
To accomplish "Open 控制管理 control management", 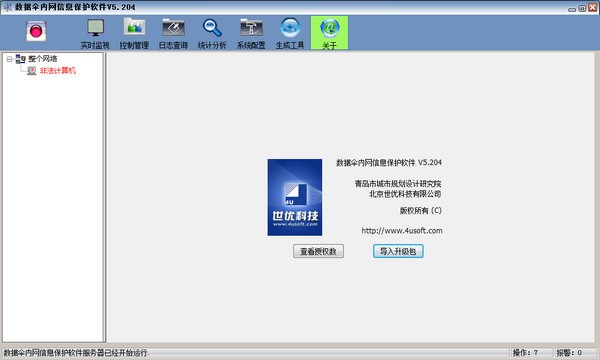I will click(x=134, y=33).
